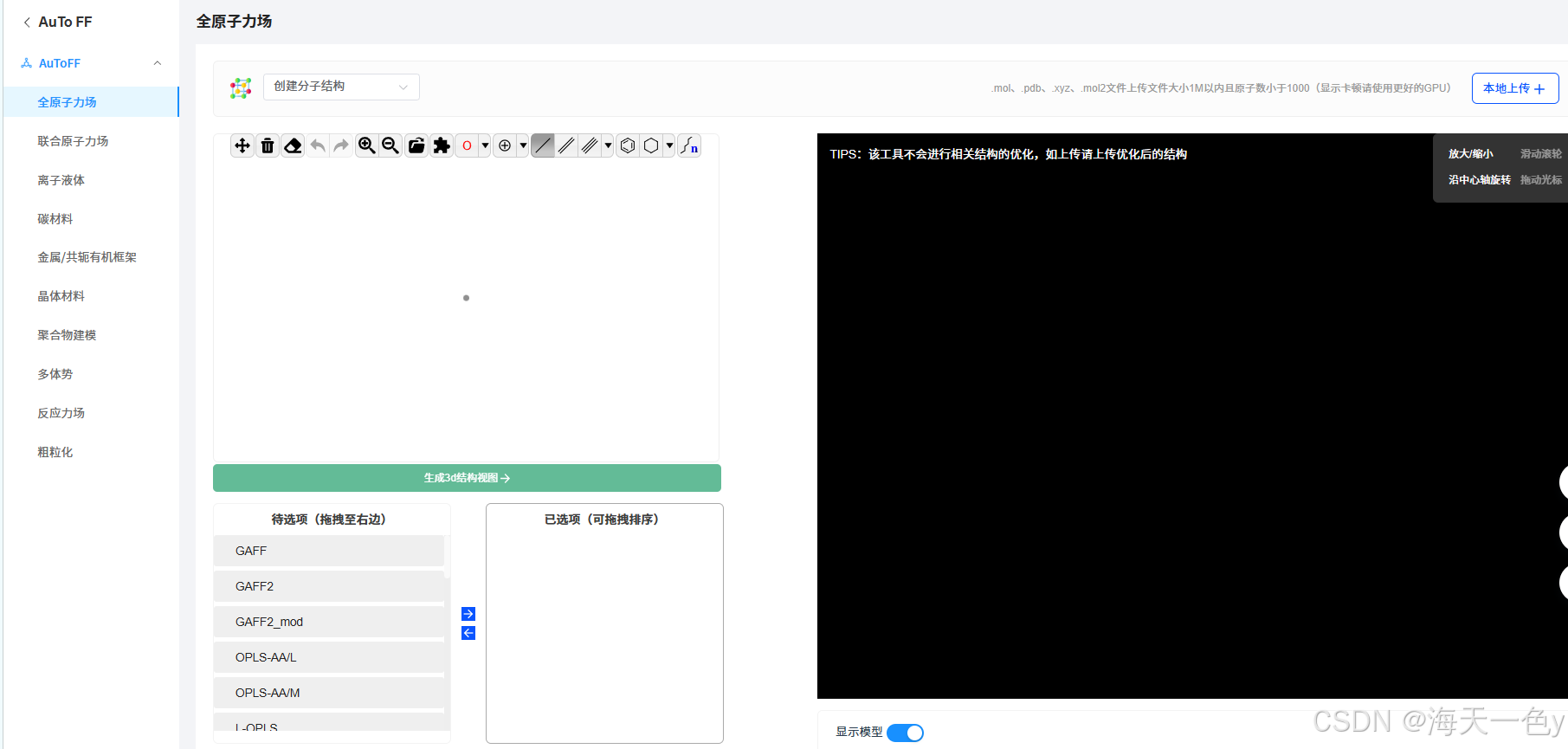
Task: Select the cyclohexane ring tool
Action: pos(651,145)
